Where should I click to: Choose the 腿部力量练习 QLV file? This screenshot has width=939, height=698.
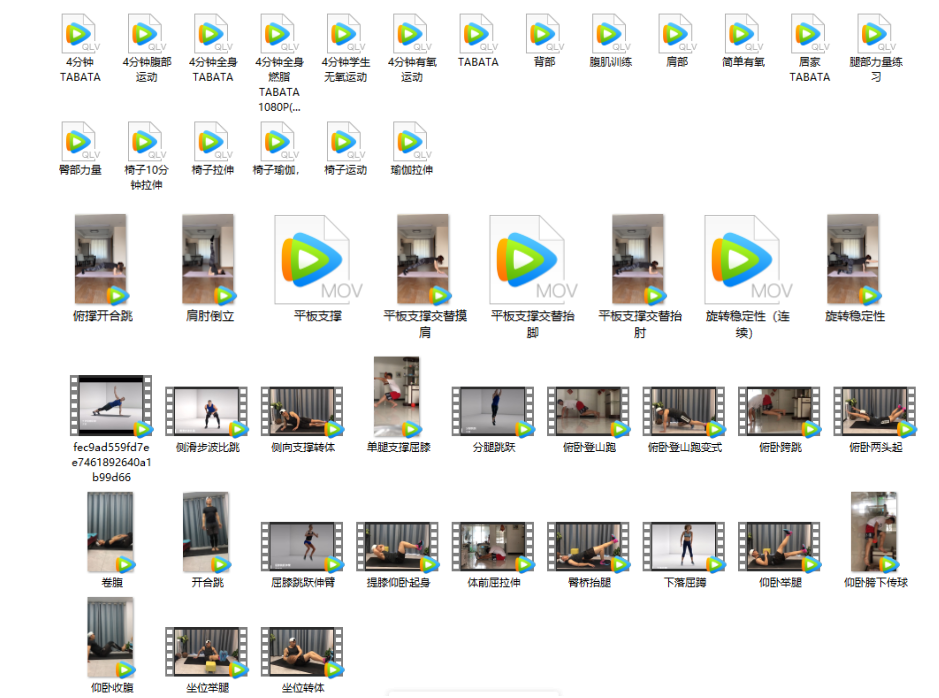875,34
